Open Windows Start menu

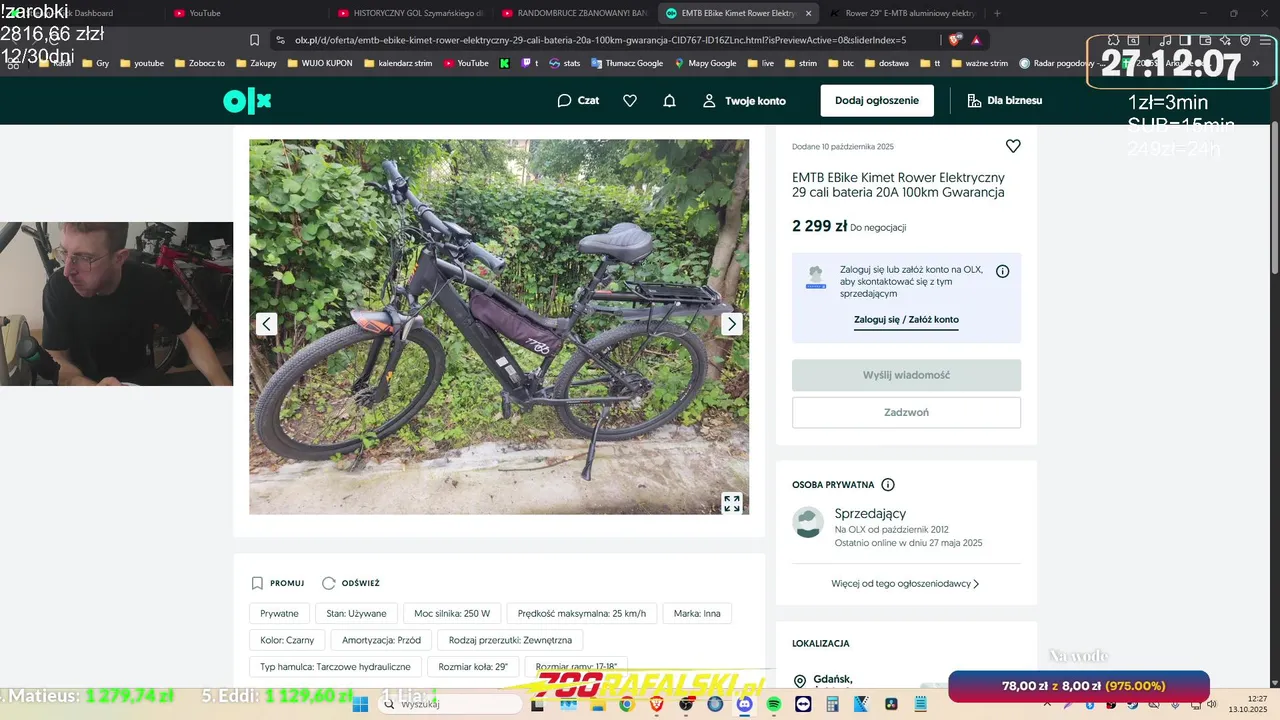click(360, 704)
